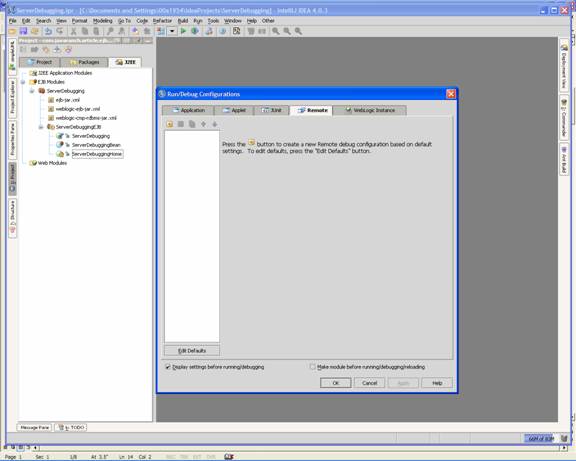576x461 pixels.
Task: Open the Run menu
Action: (x=198, y=21)
